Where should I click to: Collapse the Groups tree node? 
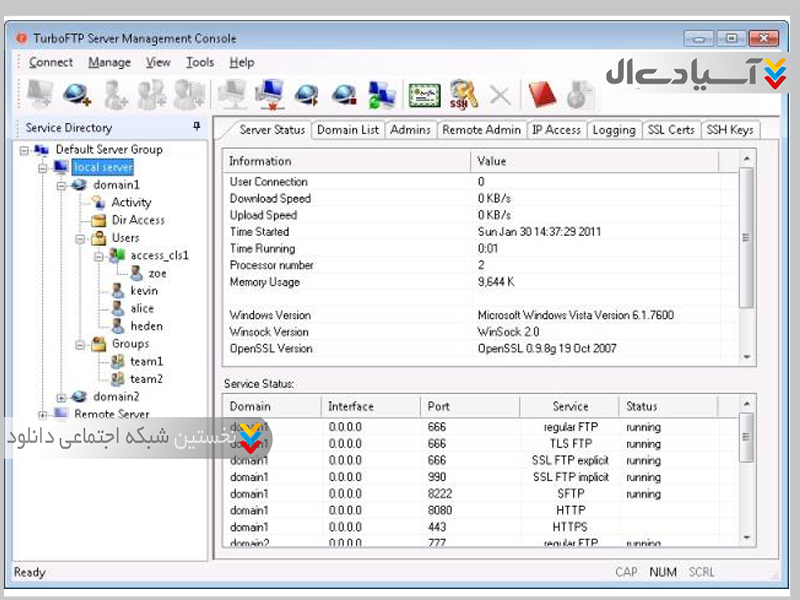[x=79, y=344]
